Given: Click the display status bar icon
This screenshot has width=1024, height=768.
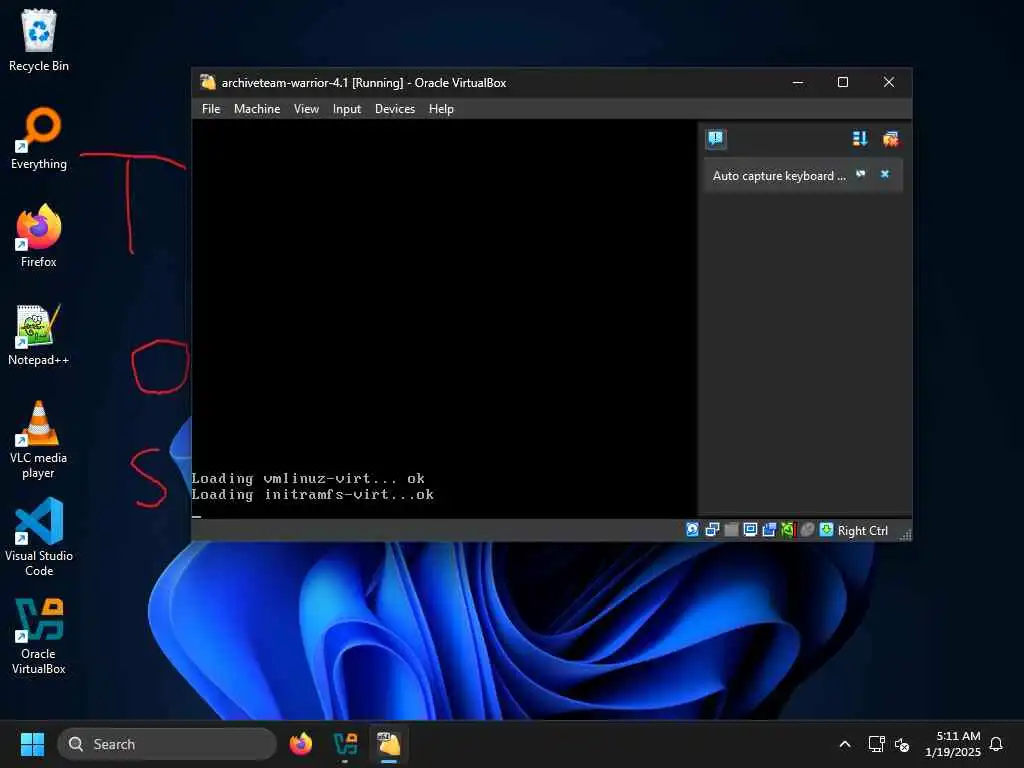Looking at the screenshot, I should click(x=750, y=530).
